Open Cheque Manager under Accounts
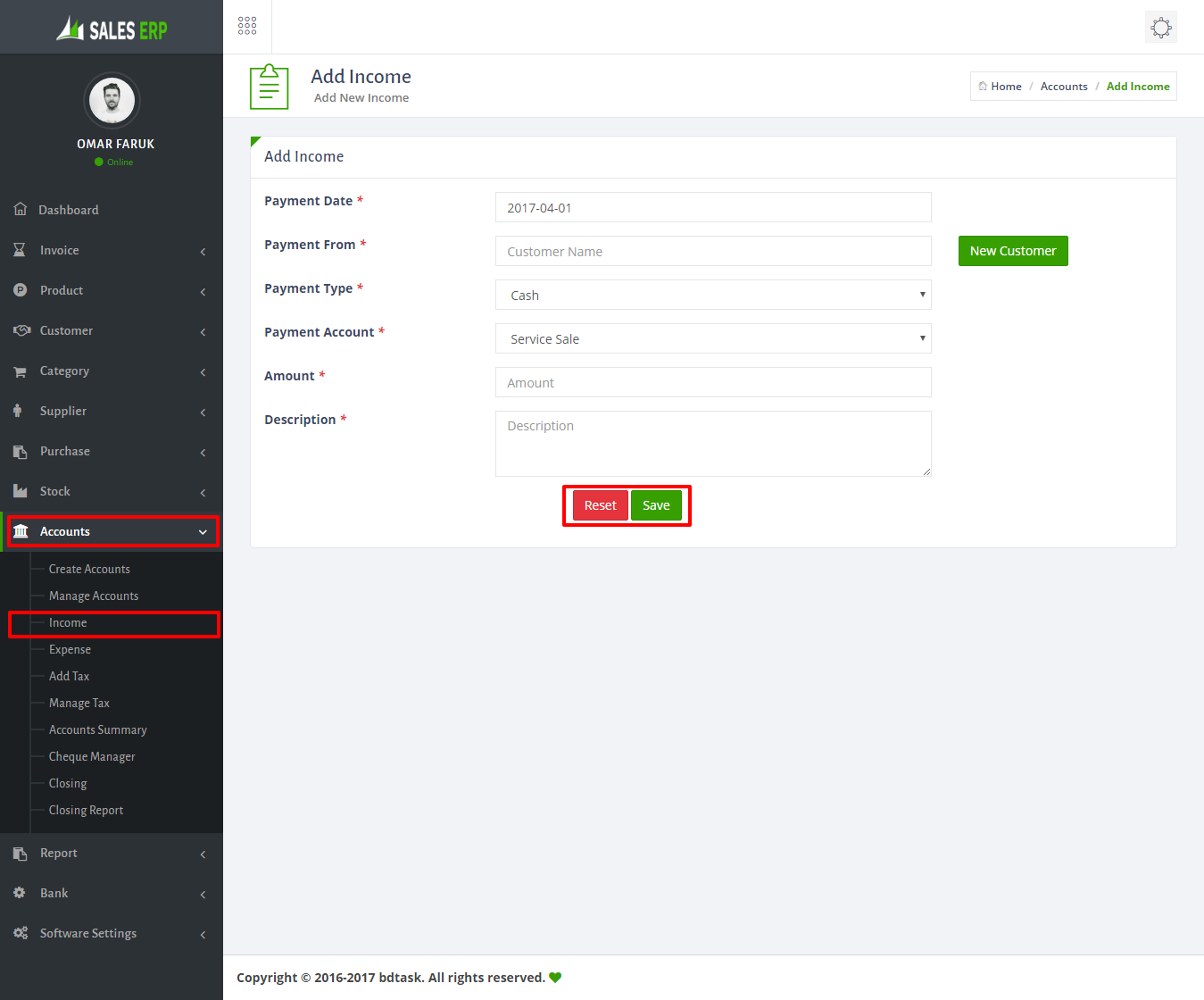Screen dimensions: 1204x1000 (92, 756)
